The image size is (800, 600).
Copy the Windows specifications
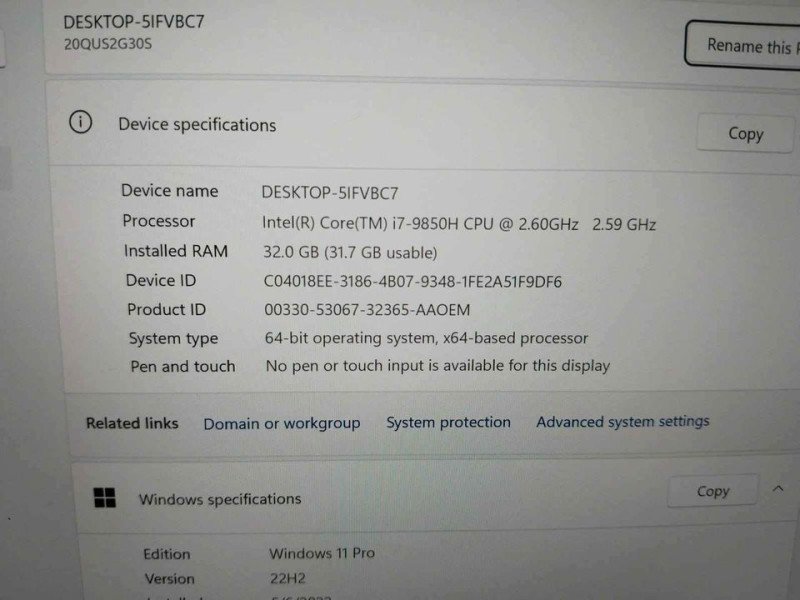713,491
